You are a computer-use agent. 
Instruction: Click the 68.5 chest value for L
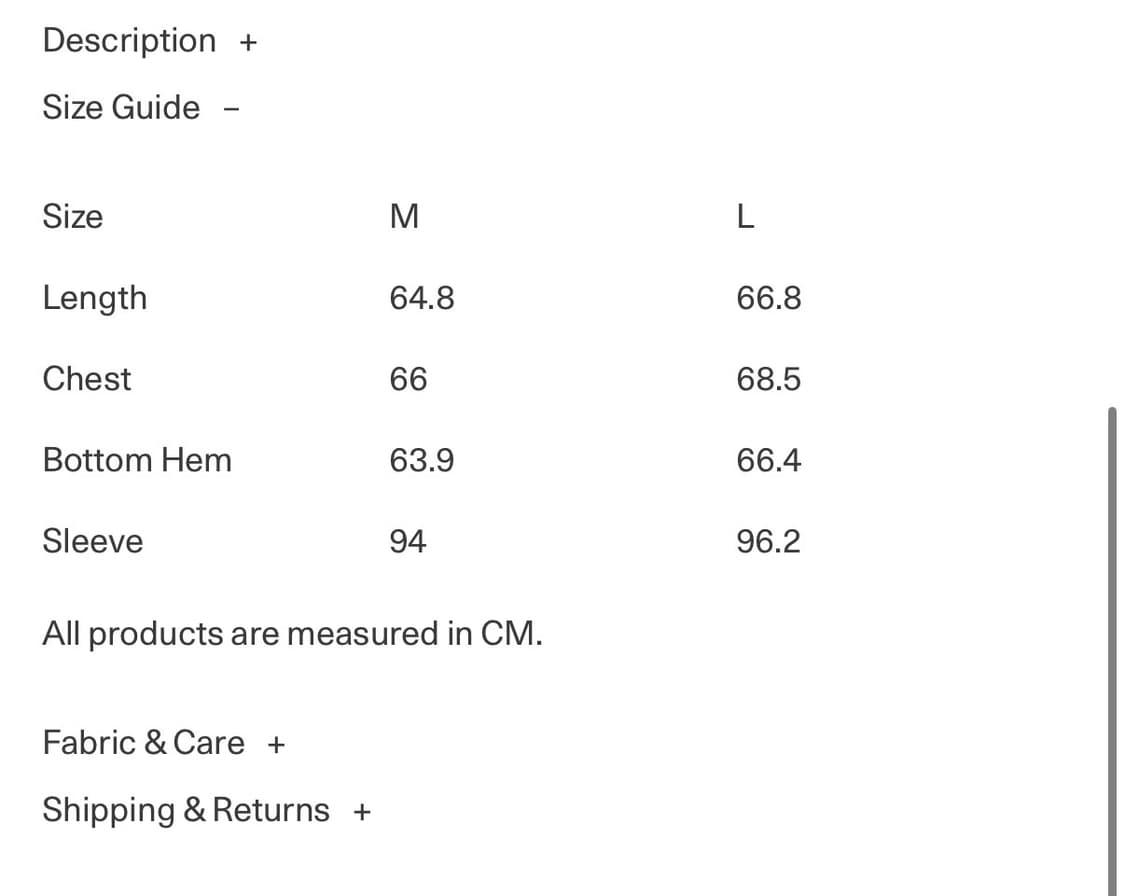coord(768,379)
